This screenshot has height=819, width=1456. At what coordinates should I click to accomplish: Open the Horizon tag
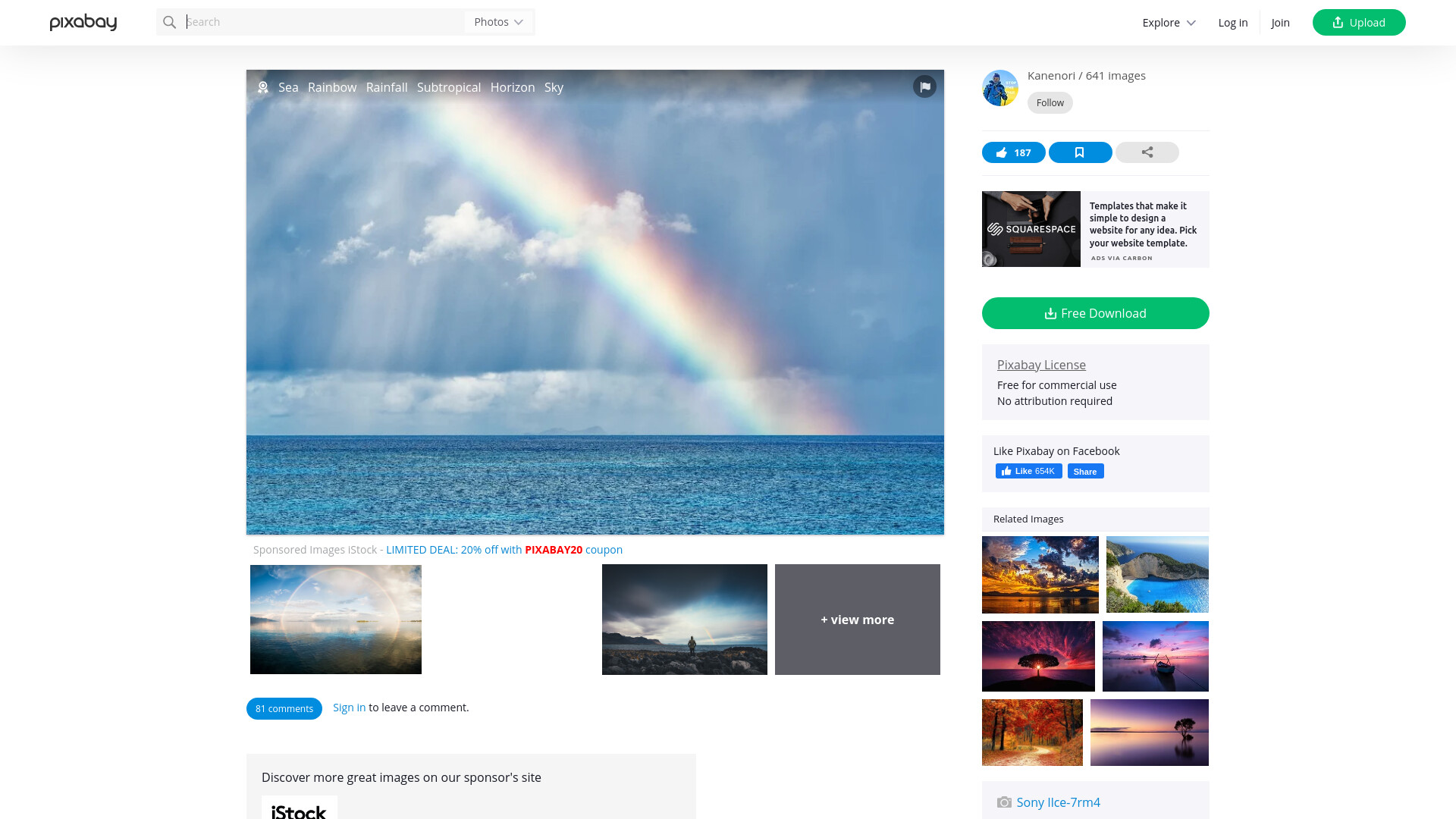(x=513, y=87)
